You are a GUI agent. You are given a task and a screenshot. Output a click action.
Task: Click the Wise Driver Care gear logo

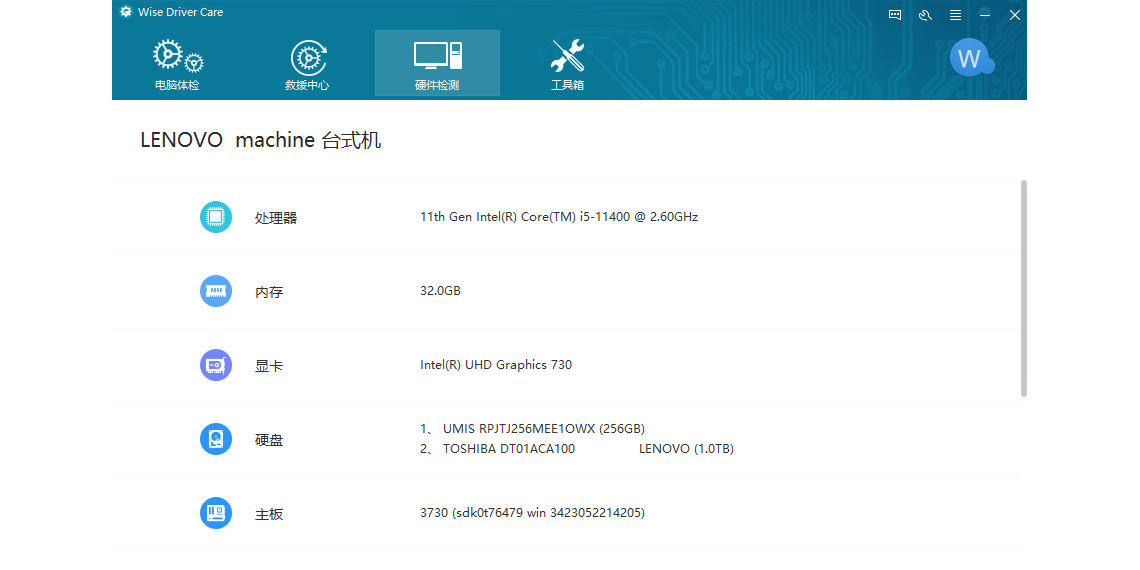[x=126, y=12]
